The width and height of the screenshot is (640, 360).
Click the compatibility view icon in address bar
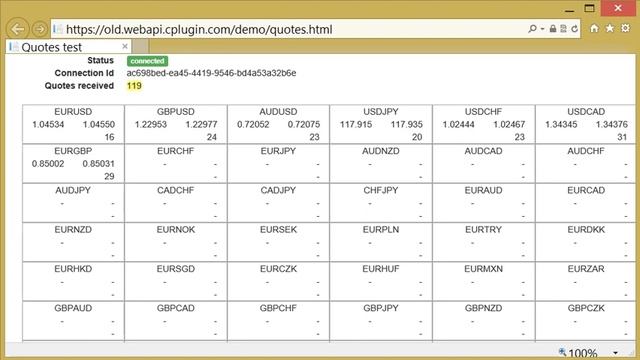[x=564, y=29]
